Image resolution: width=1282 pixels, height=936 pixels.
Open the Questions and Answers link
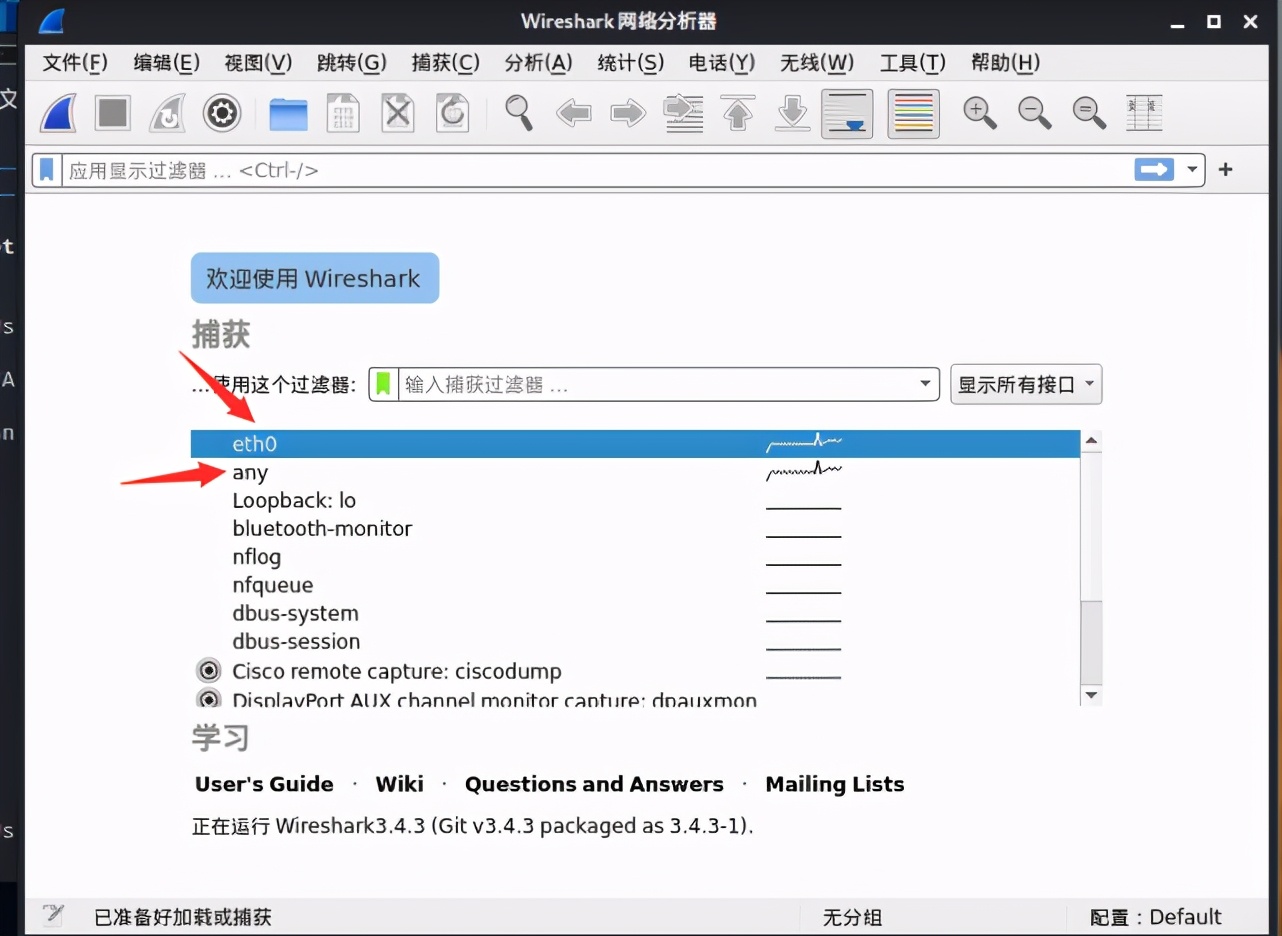click(594, 784)
